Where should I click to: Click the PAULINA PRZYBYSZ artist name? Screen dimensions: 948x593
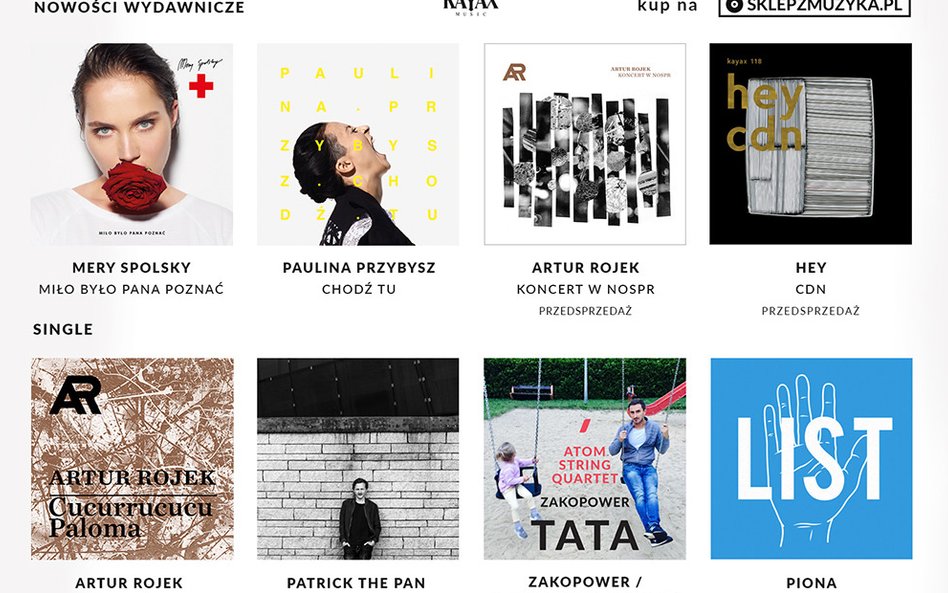click(359, 267)
